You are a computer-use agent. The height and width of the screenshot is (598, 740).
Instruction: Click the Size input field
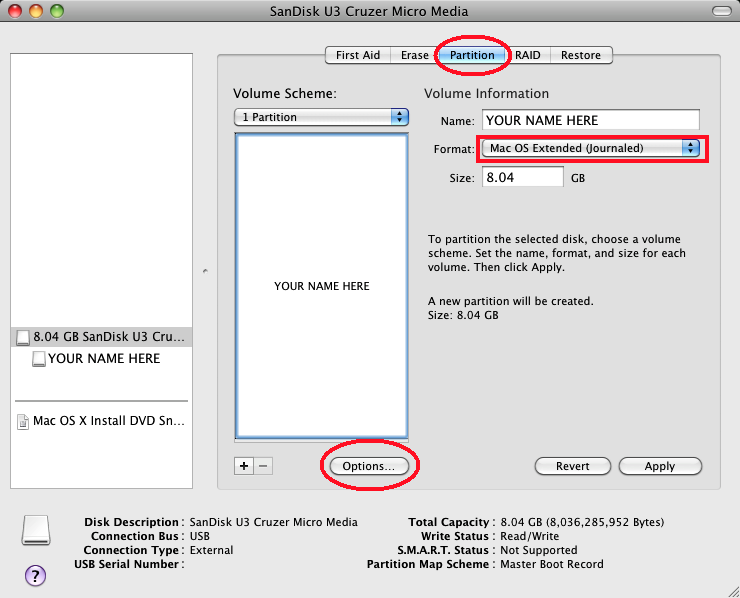click(x=522, y=177)
